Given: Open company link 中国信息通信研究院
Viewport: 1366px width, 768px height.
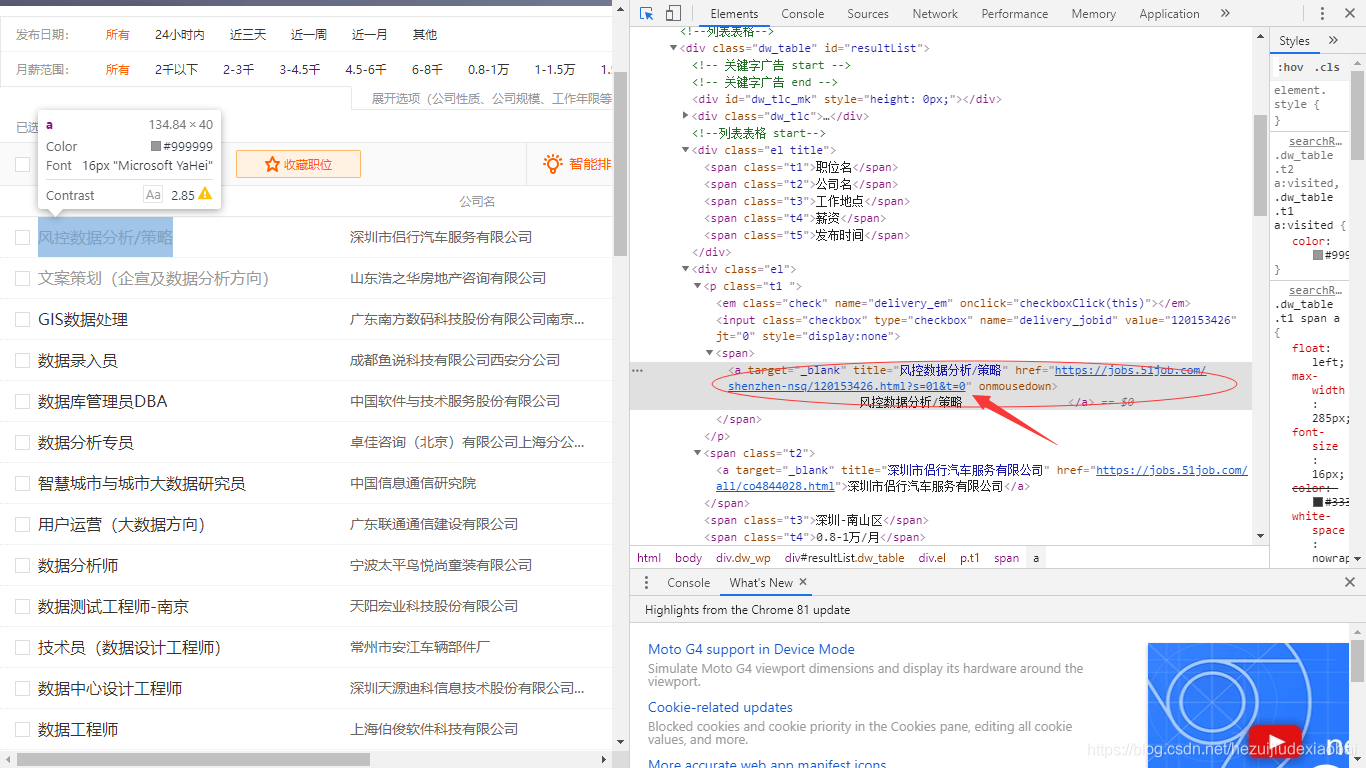Looking at the screenshot, I should pos(413,483).
